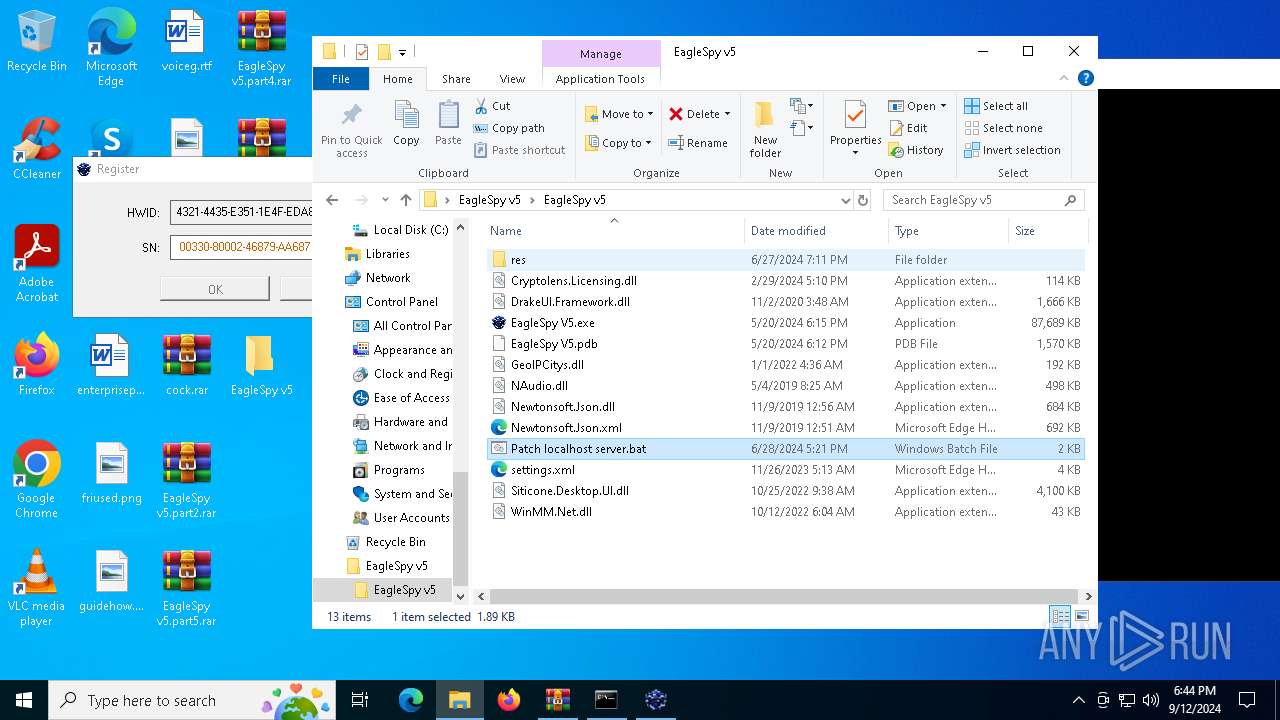
Task: Open Task View on the taskbar
Action: tap(360, 700)
